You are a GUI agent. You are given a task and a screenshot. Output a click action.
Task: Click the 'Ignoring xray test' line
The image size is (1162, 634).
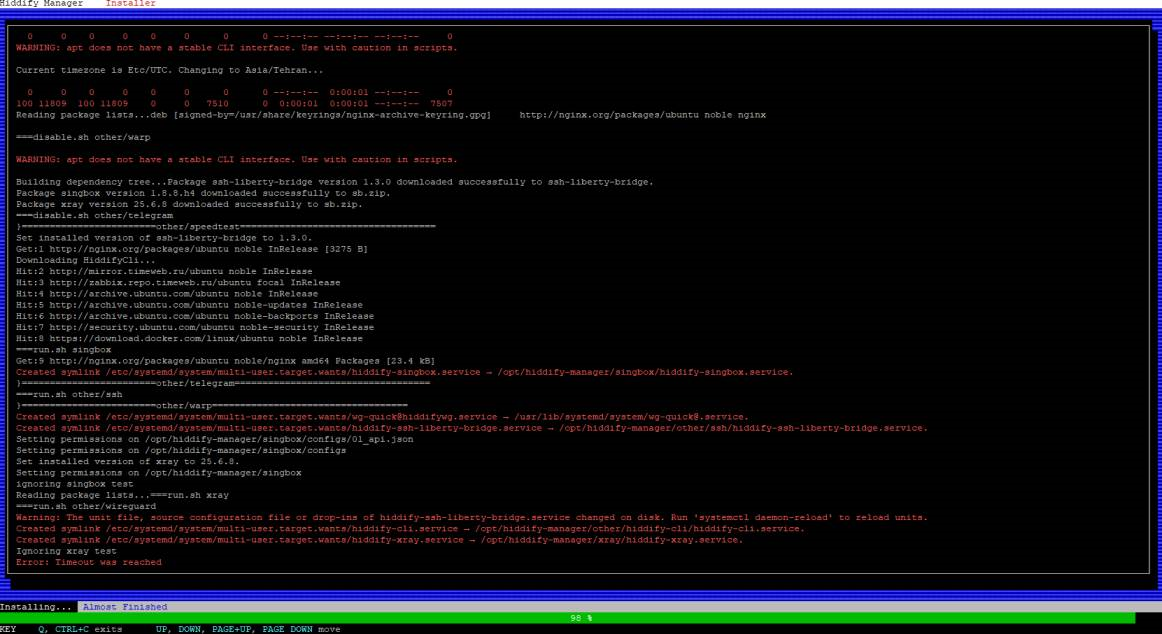(66, 551)
